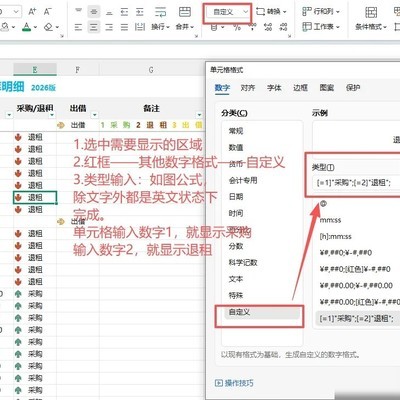Open 出借 column filter arrow
This screenshot has width=400, height=400.
point(95,115)
